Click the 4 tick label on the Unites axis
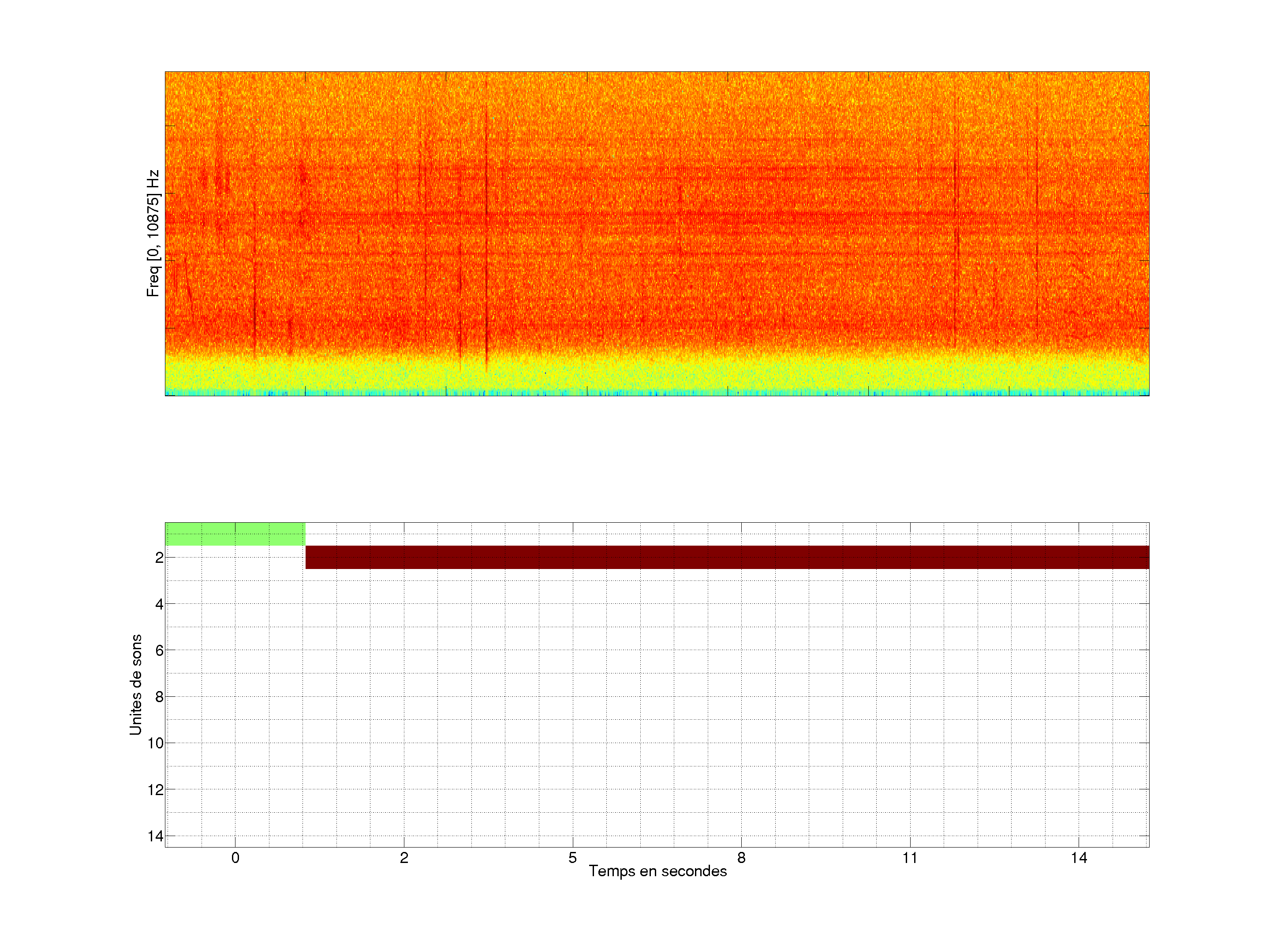This screenshot has width=1270, height=952. (x=159, y=604)
